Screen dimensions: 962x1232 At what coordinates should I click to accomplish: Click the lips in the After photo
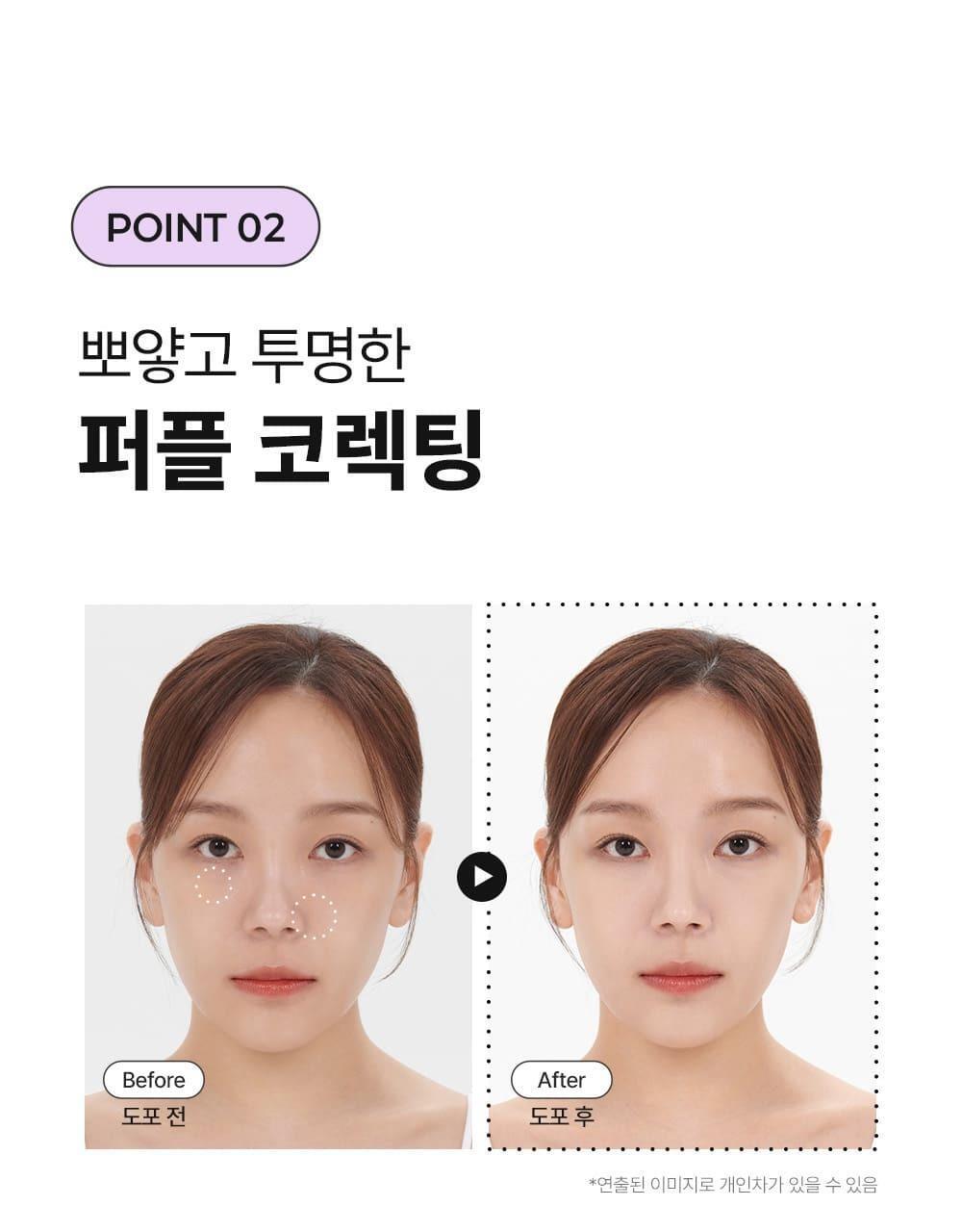coord(681,978)
